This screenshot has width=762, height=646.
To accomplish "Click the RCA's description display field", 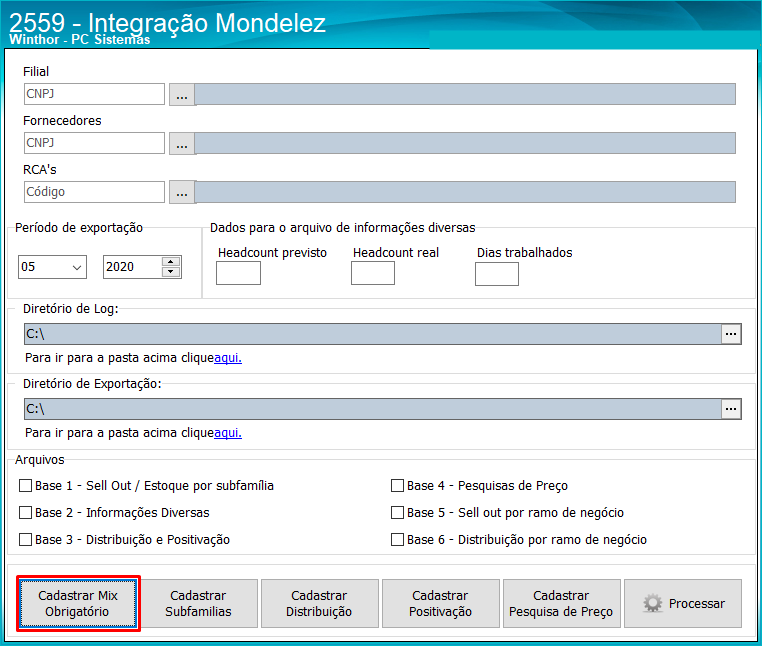I will click(x=465, y=192).
